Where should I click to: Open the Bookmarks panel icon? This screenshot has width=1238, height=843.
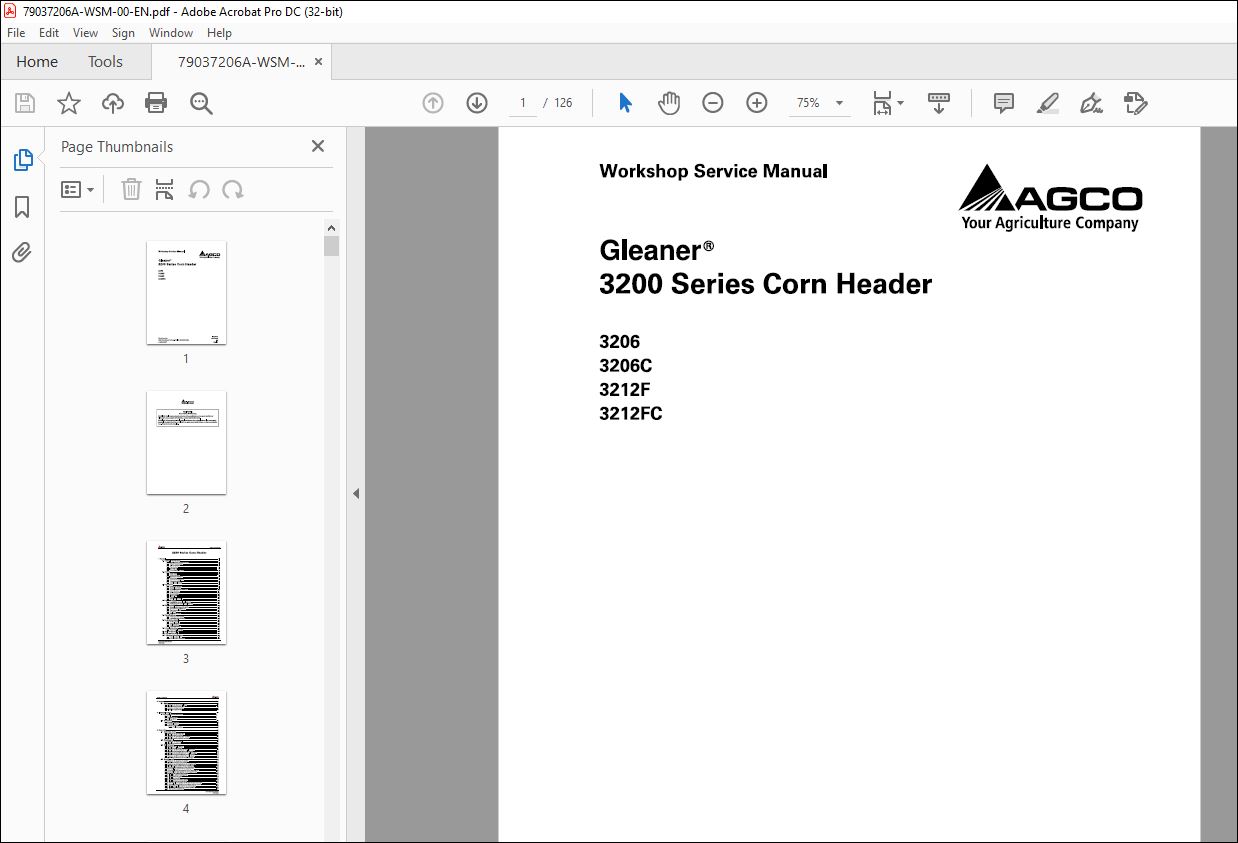[22, 207]
